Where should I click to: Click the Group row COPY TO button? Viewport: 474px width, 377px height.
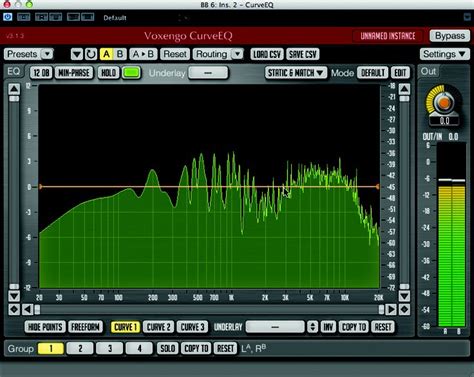(196, 349)
